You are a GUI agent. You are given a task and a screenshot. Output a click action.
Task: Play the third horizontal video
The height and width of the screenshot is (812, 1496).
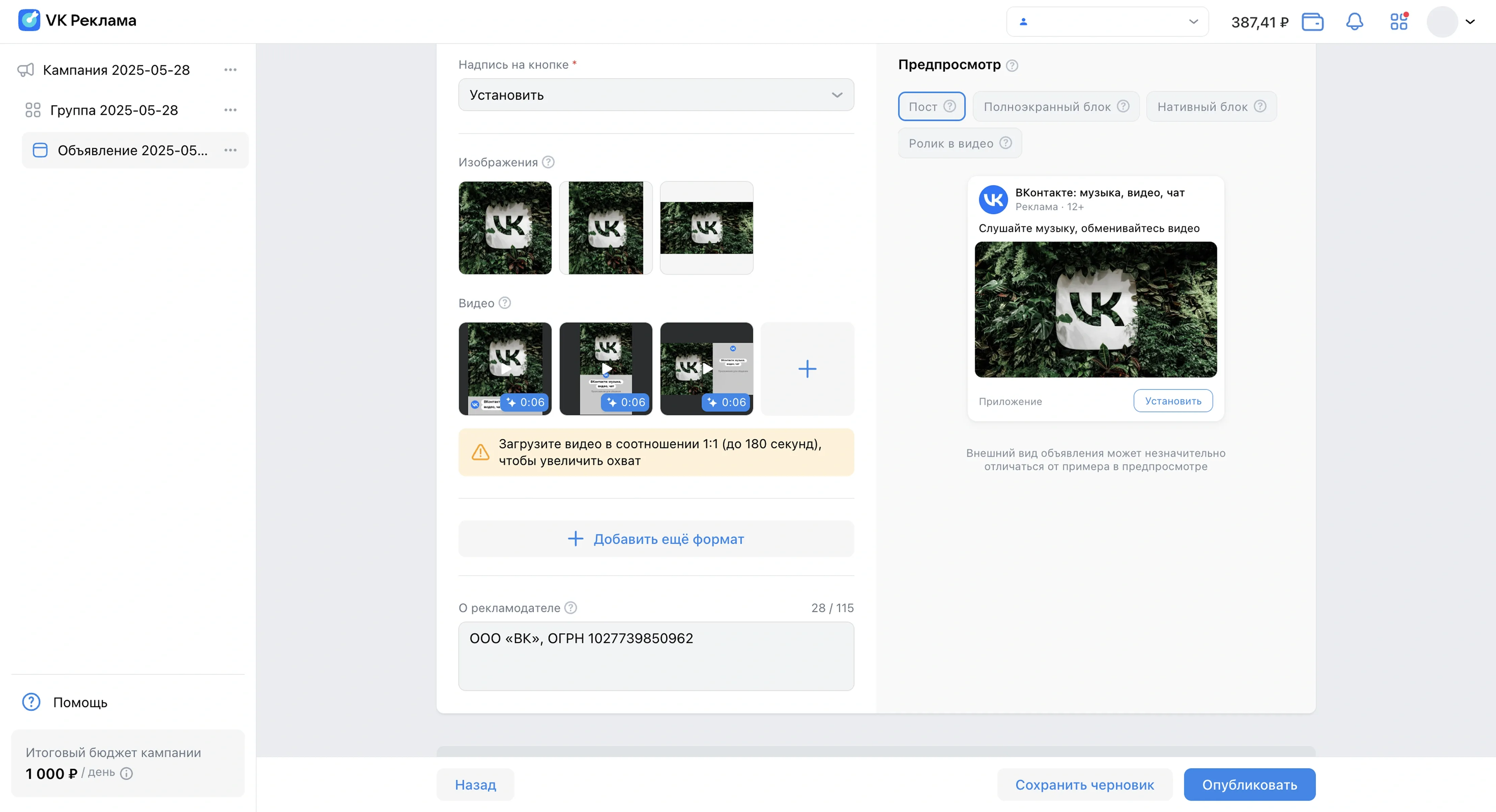click(706, 368)
